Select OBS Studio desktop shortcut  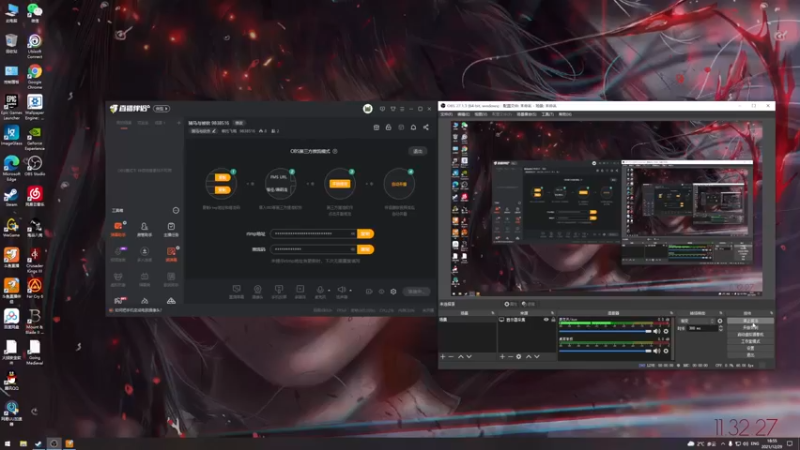tap(35, 166)
